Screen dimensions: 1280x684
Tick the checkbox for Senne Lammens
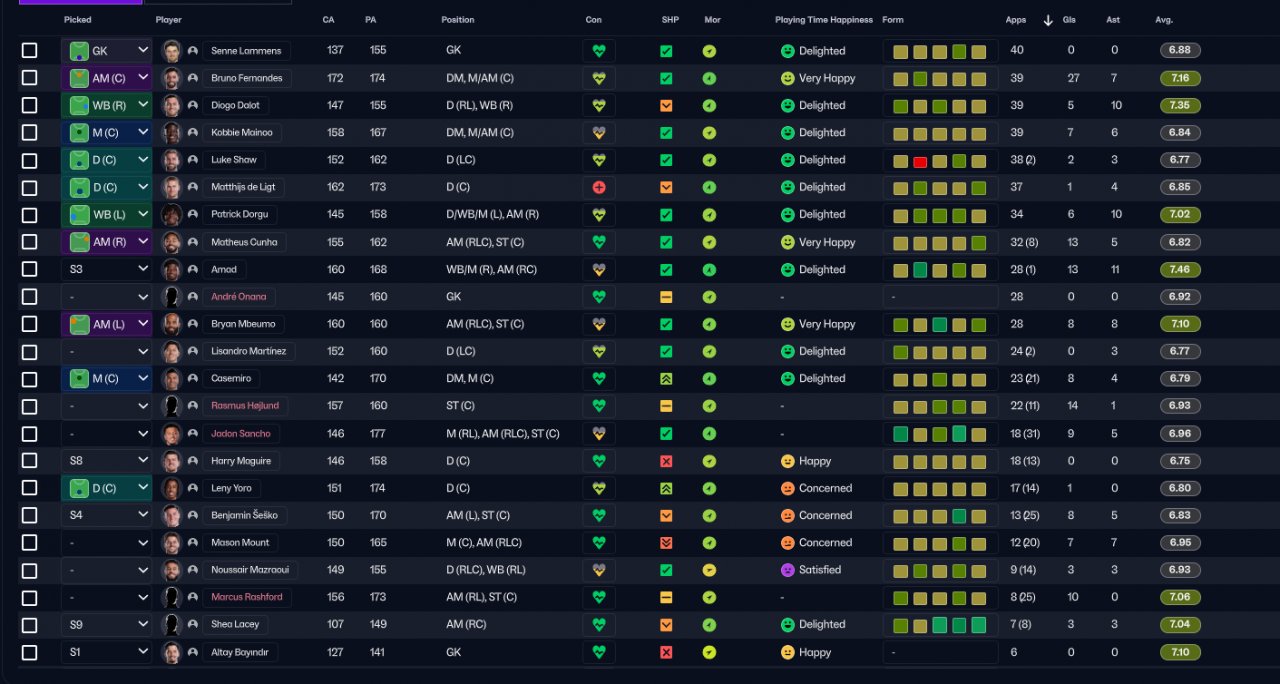click(29, 51)
